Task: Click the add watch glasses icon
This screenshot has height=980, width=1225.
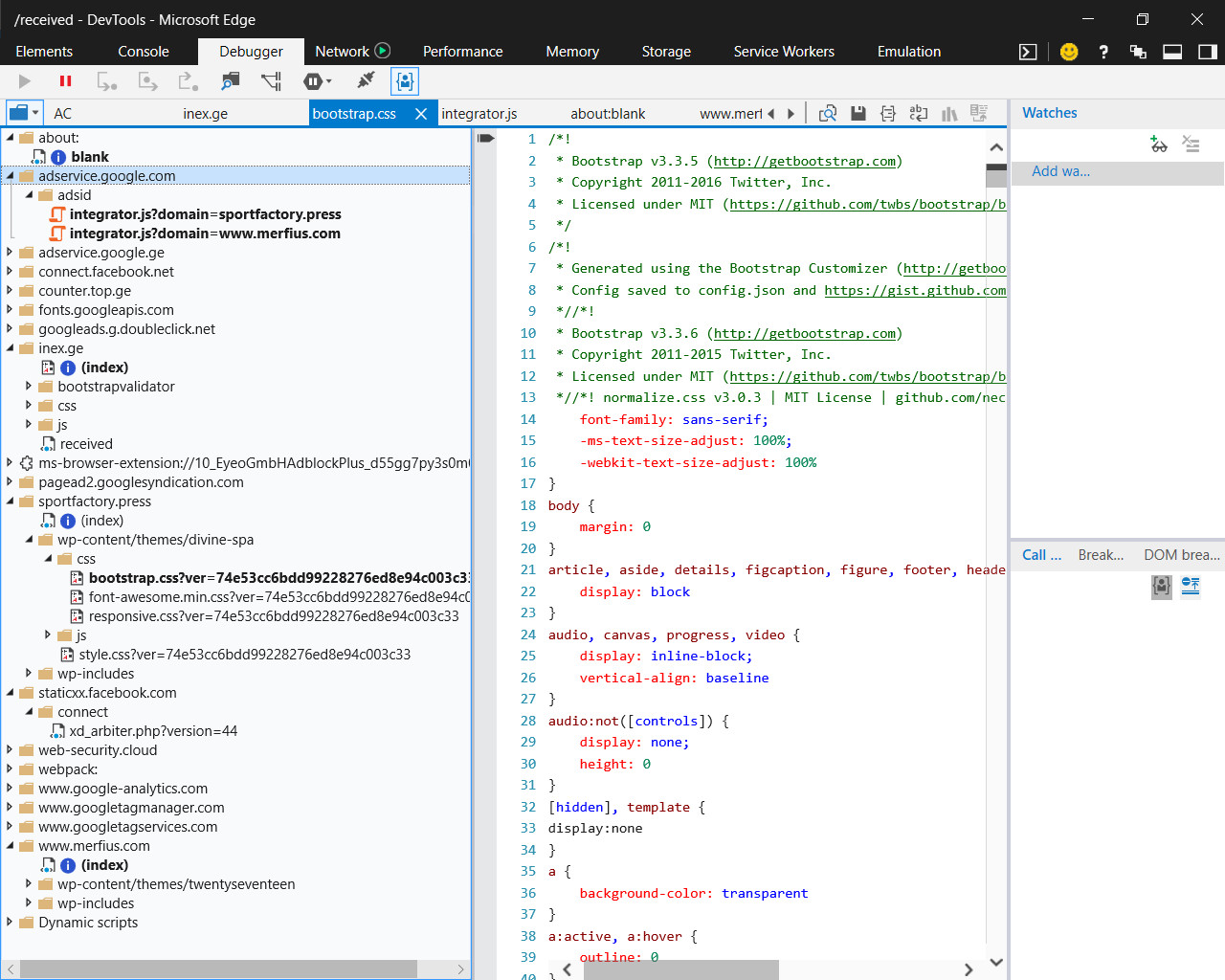Action: (1159, 145)
